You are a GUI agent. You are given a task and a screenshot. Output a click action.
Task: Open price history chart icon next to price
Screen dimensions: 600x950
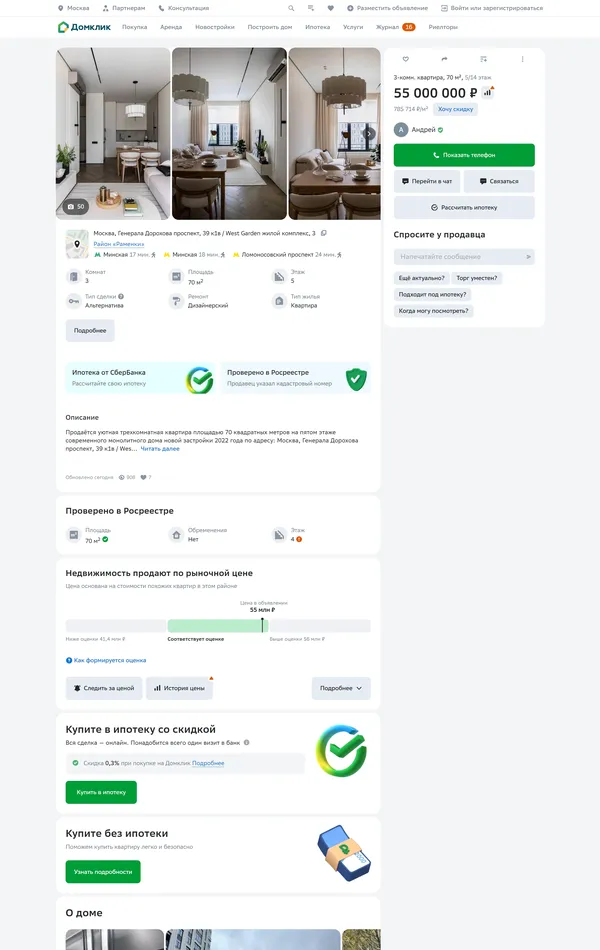tap(488, 92)
